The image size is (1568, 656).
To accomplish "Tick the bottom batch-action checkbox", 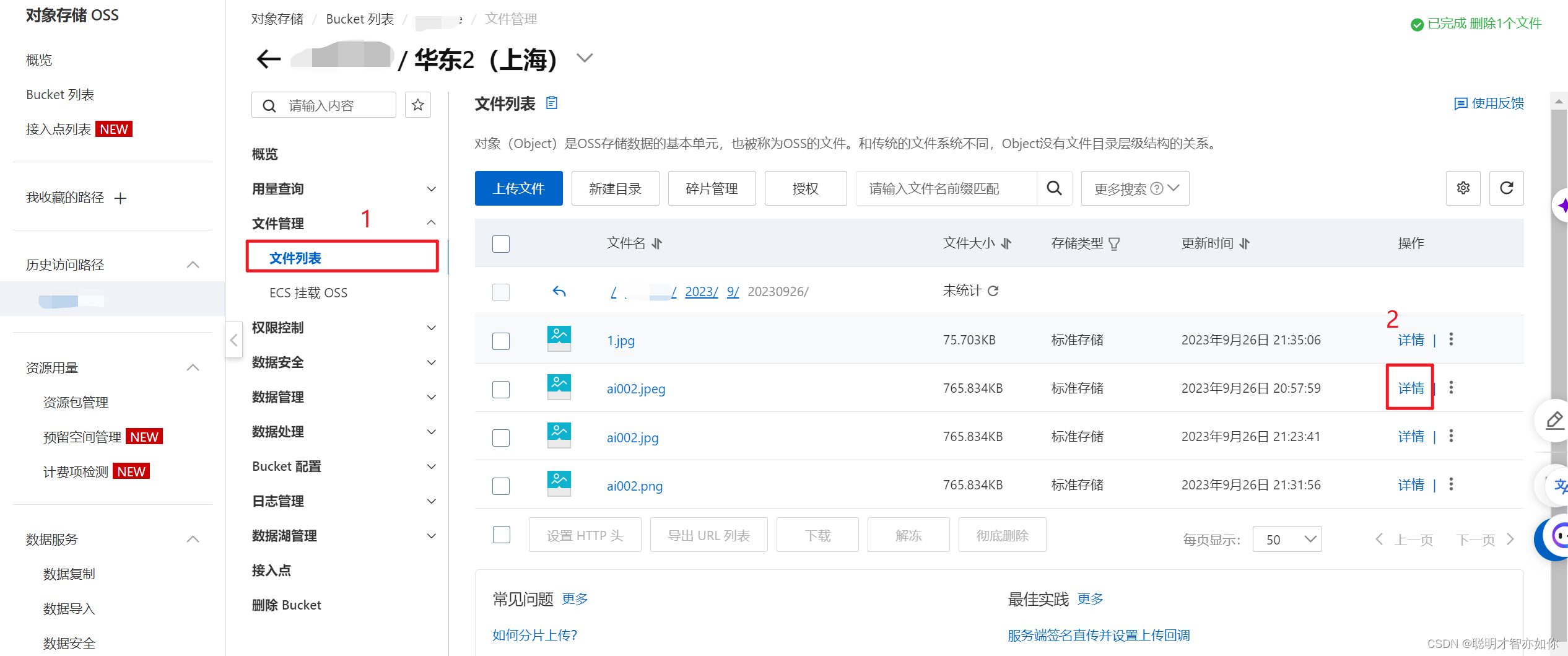I will [502, 535].
